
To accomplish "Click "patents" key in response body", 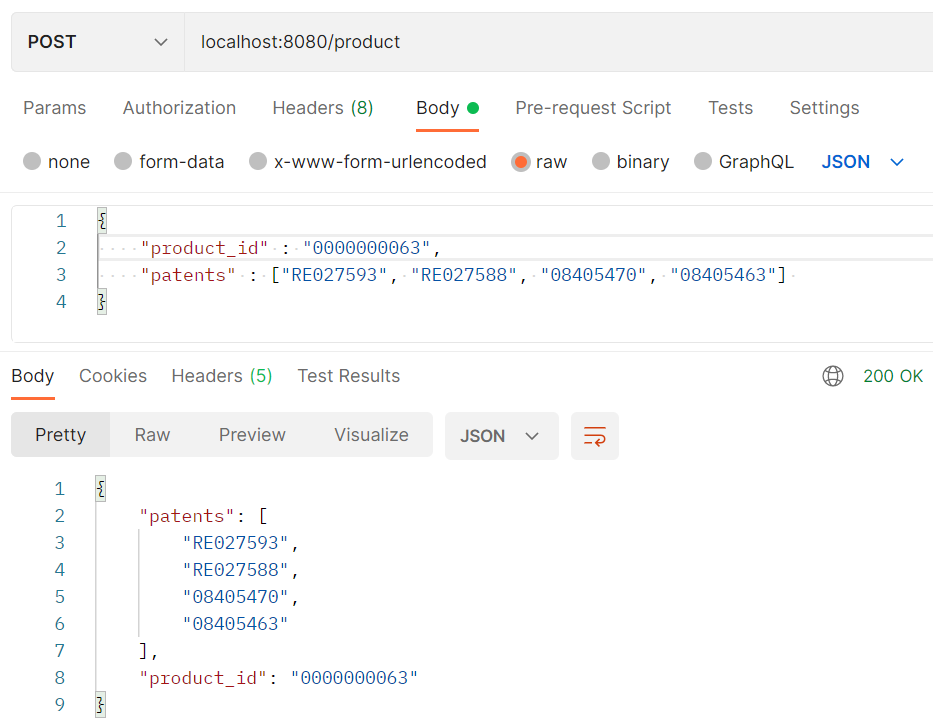I will click(x=187, y=516).
